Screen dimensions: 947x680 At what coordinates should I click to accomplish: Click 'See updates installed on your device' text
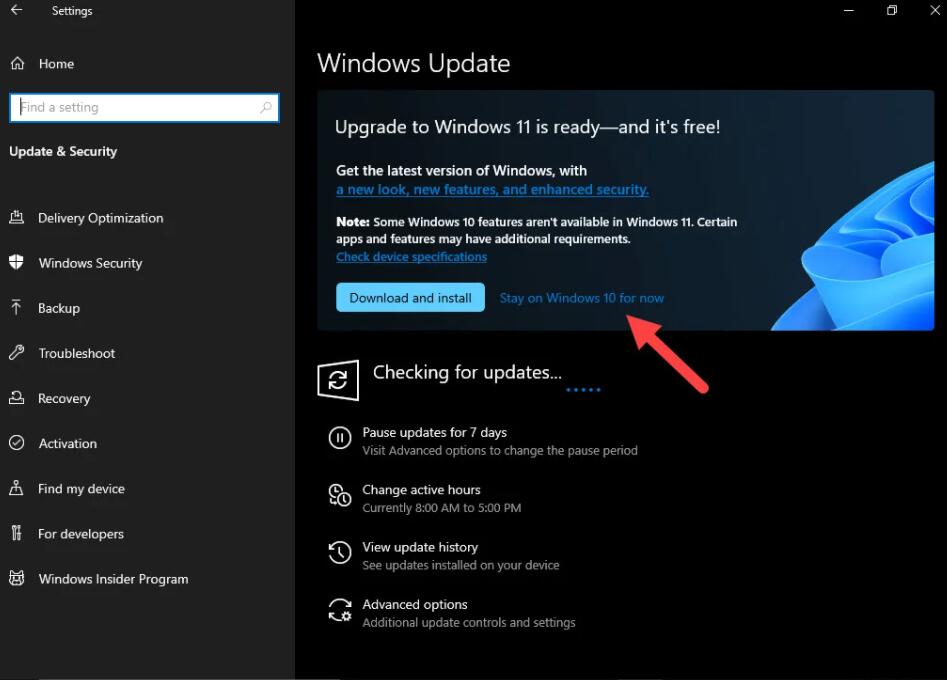pyautogui.click(x=461, y=565)
